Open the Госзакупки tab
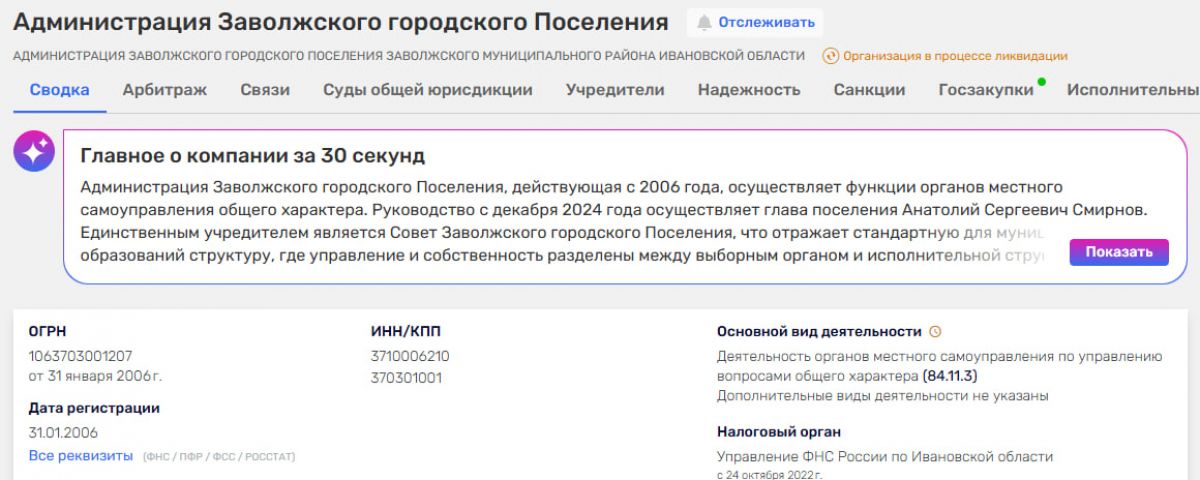The width and height of the screenshot is (1200, 480). point(986,90)
